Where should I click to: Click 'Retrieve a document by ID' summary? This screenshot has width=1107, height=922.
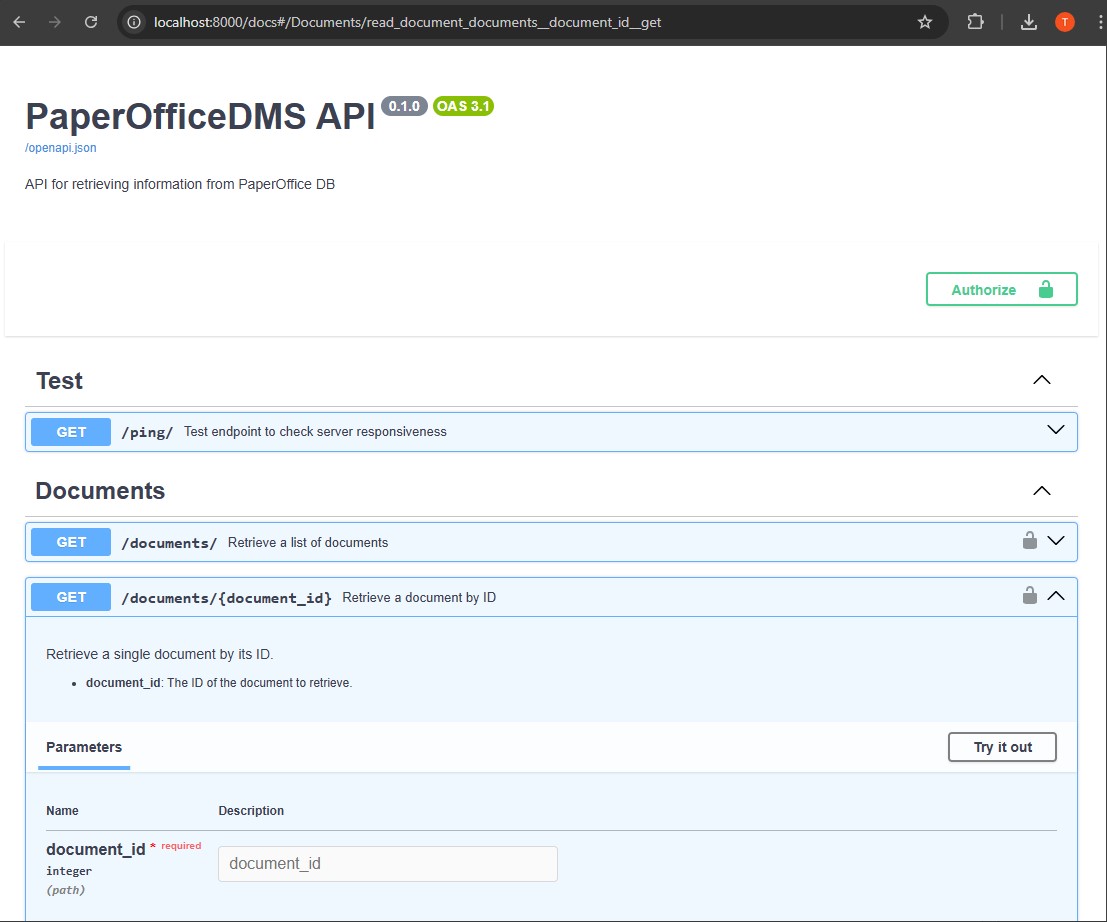(419, 597)
